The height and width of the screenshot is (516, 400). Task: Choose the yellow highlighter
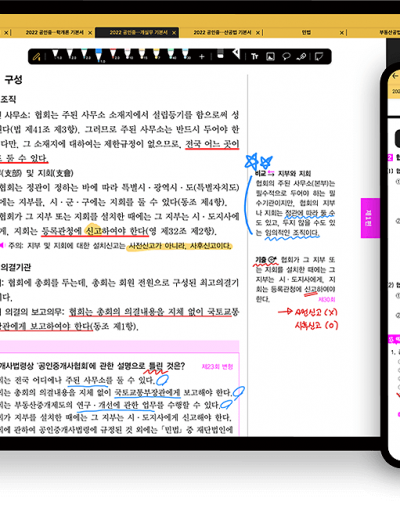click(x=156, y=54)
